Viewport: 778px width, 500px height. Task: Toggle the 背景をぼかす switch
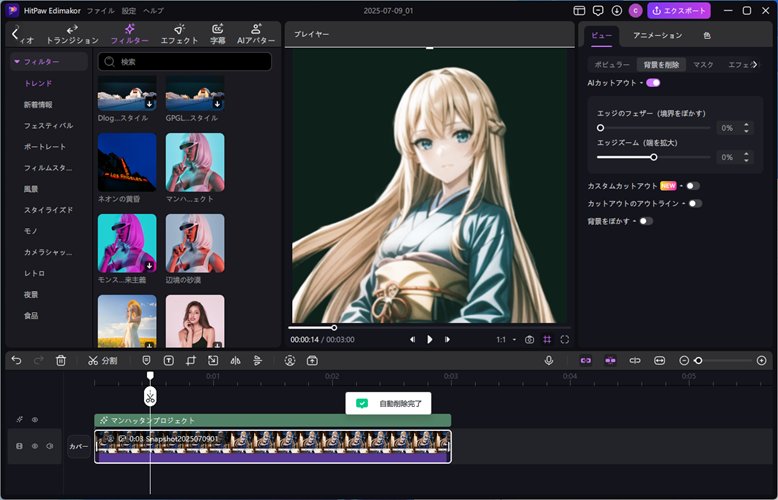pos(646,221)
